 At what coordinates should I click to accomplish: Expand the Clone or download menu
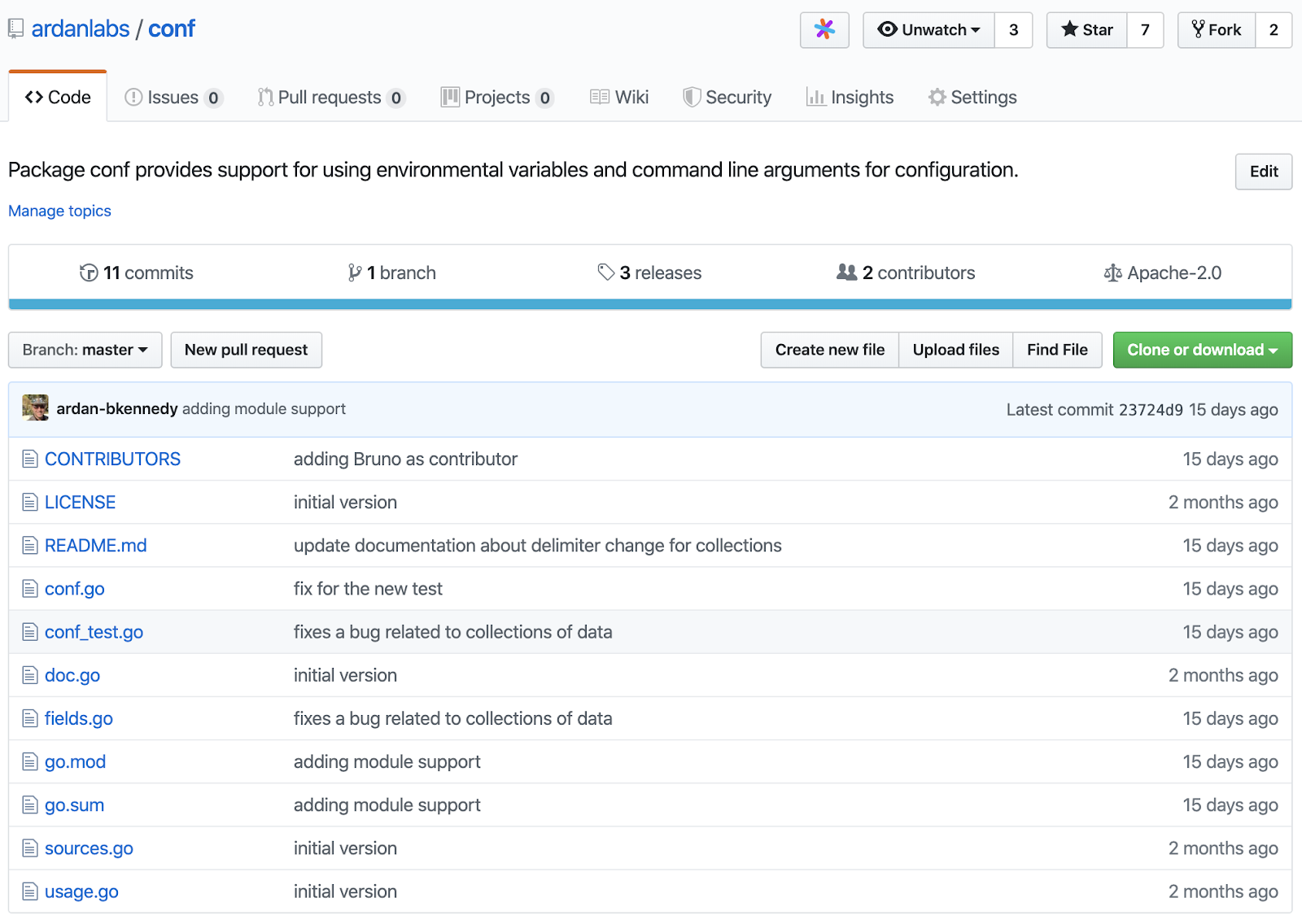1203,350
